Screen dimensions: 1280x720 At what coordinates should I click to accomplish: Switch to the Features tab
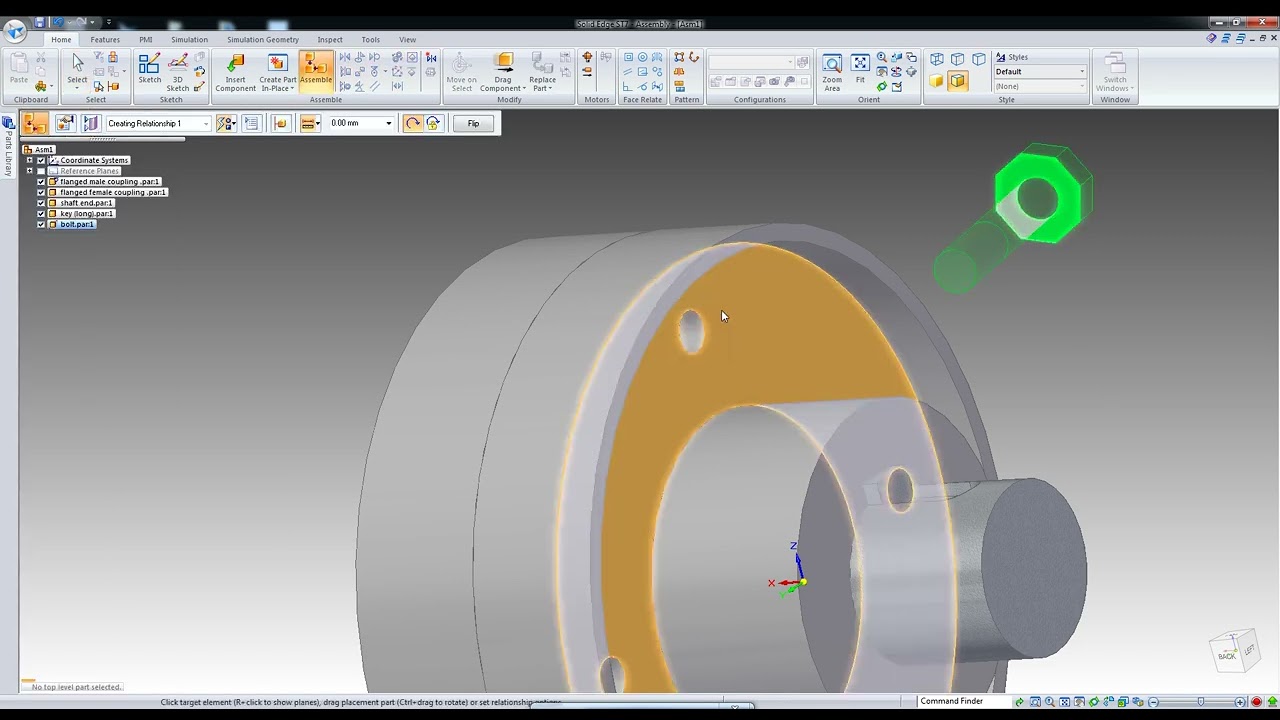click(x=105, y=40)
